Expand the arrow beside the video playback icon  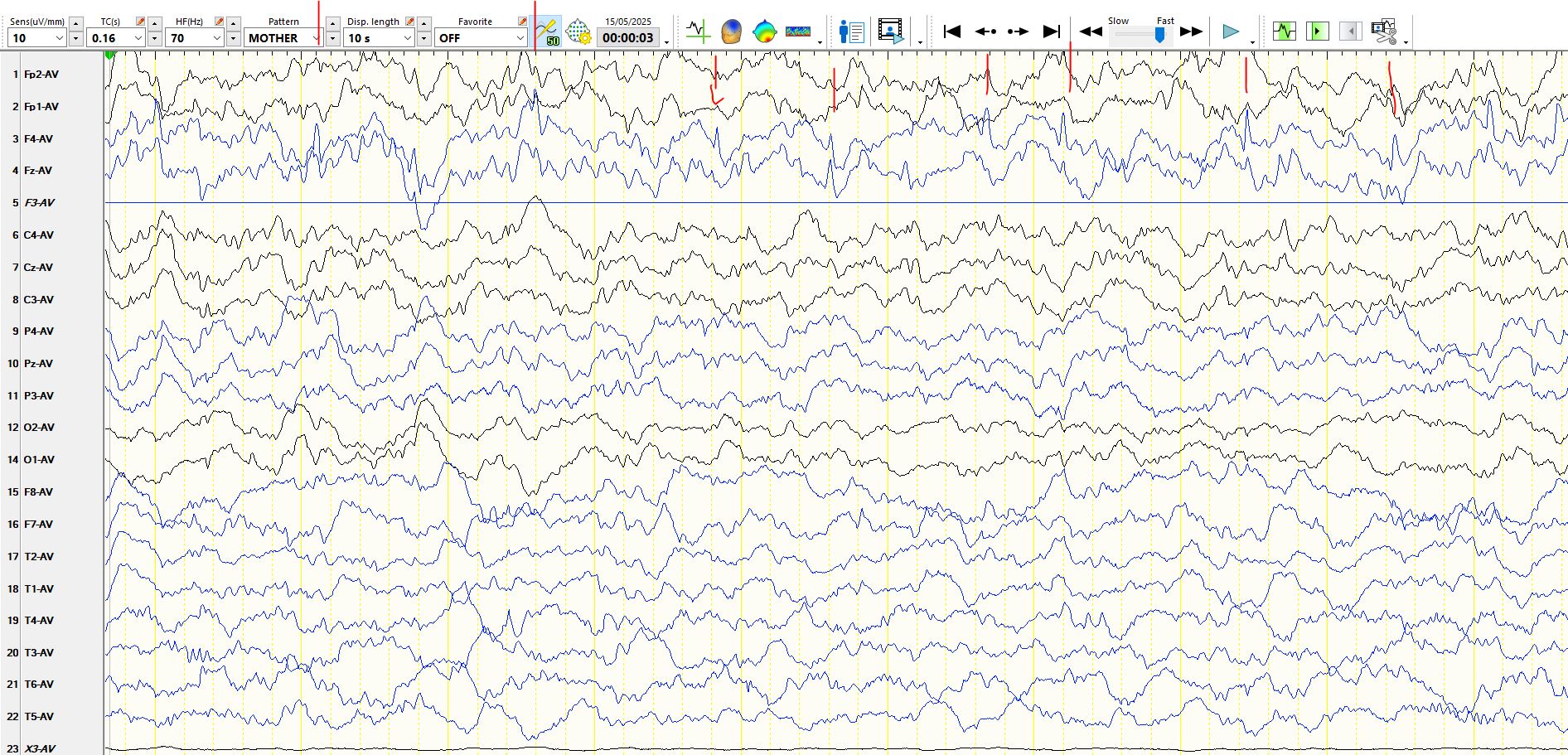[920, 42]
